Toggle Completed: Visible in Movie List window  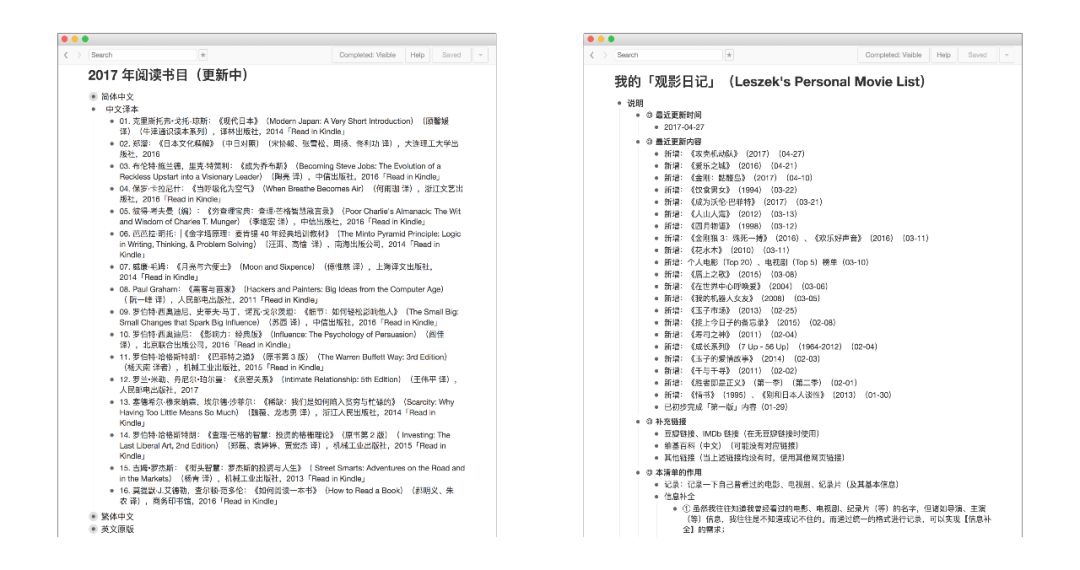click(893, 55)
